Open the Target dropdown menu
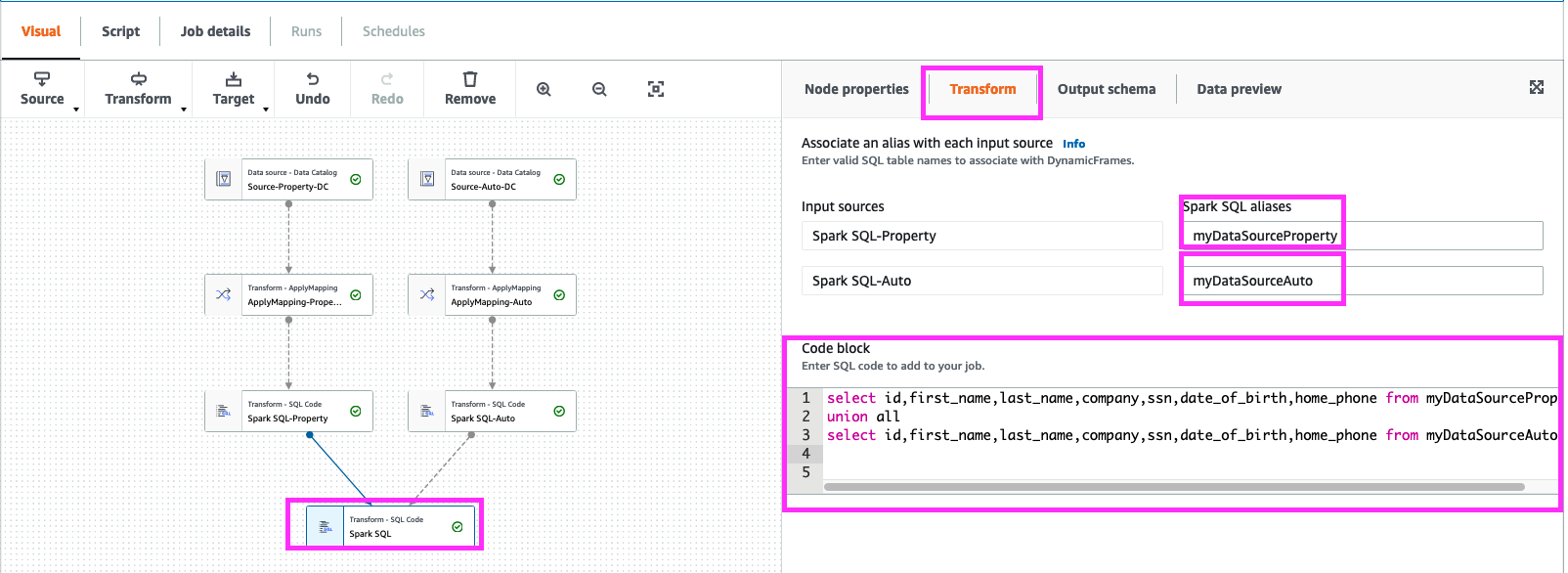This screenshot has height=573, width=1568. click(234, 89)
